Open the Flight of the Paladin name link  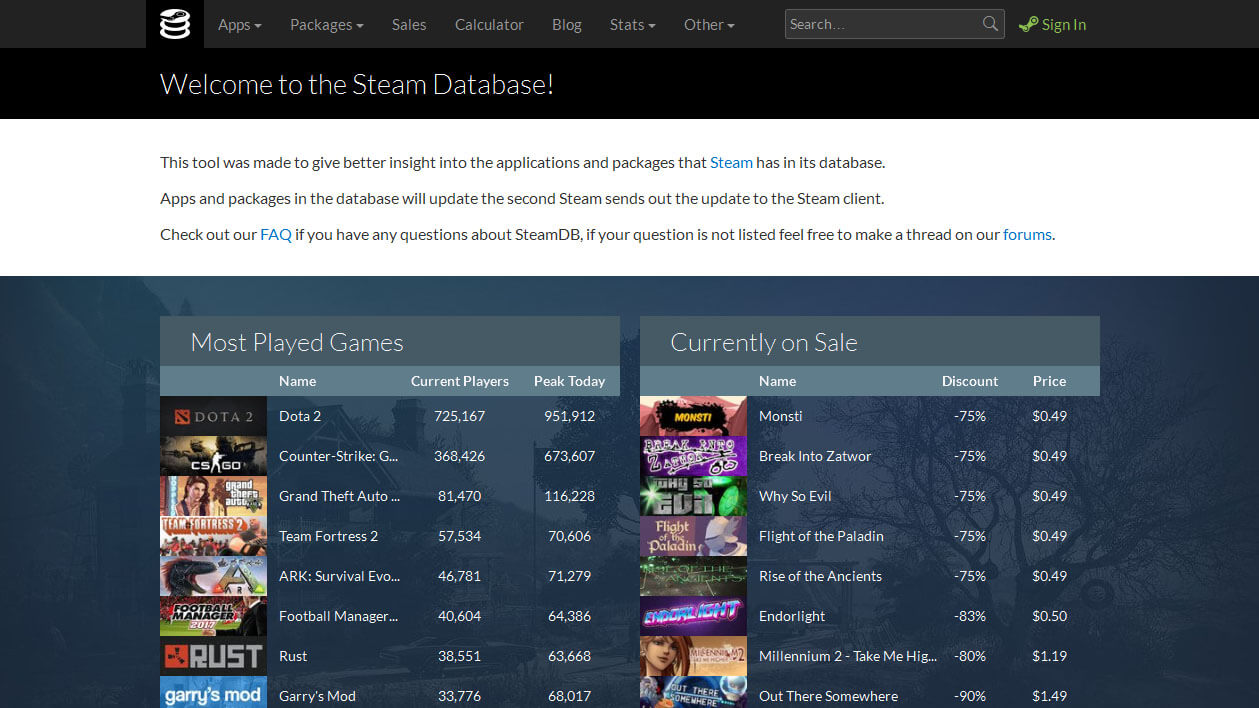click(x=821, y=536)
